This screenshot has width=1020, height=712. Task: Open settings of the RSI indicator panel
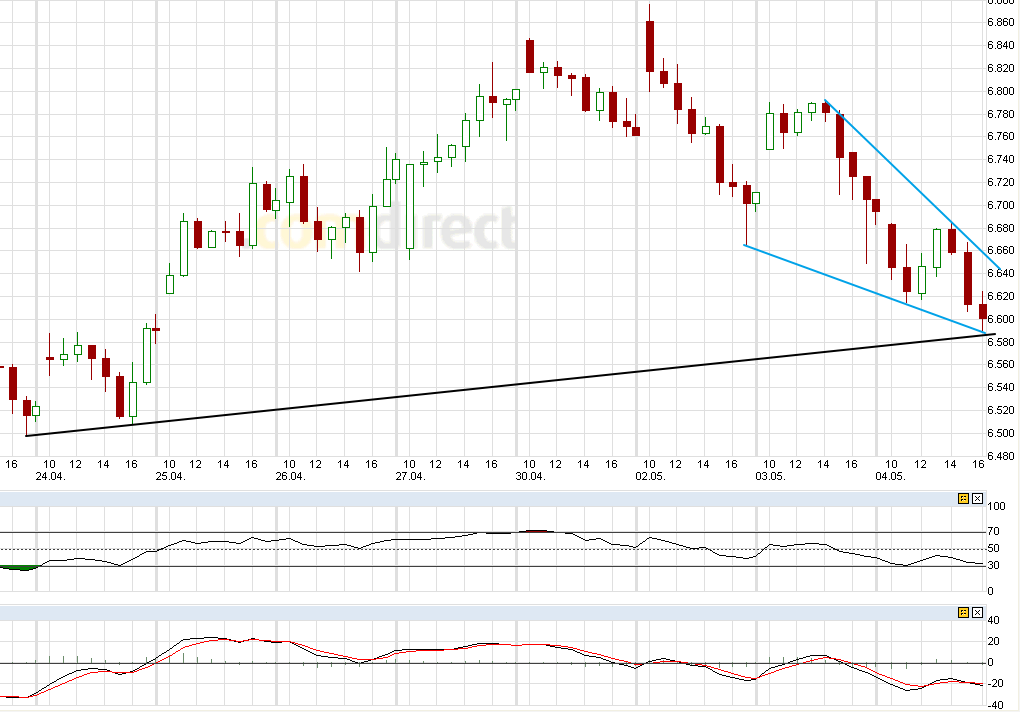pyautogui.click(x=963, y=499)
